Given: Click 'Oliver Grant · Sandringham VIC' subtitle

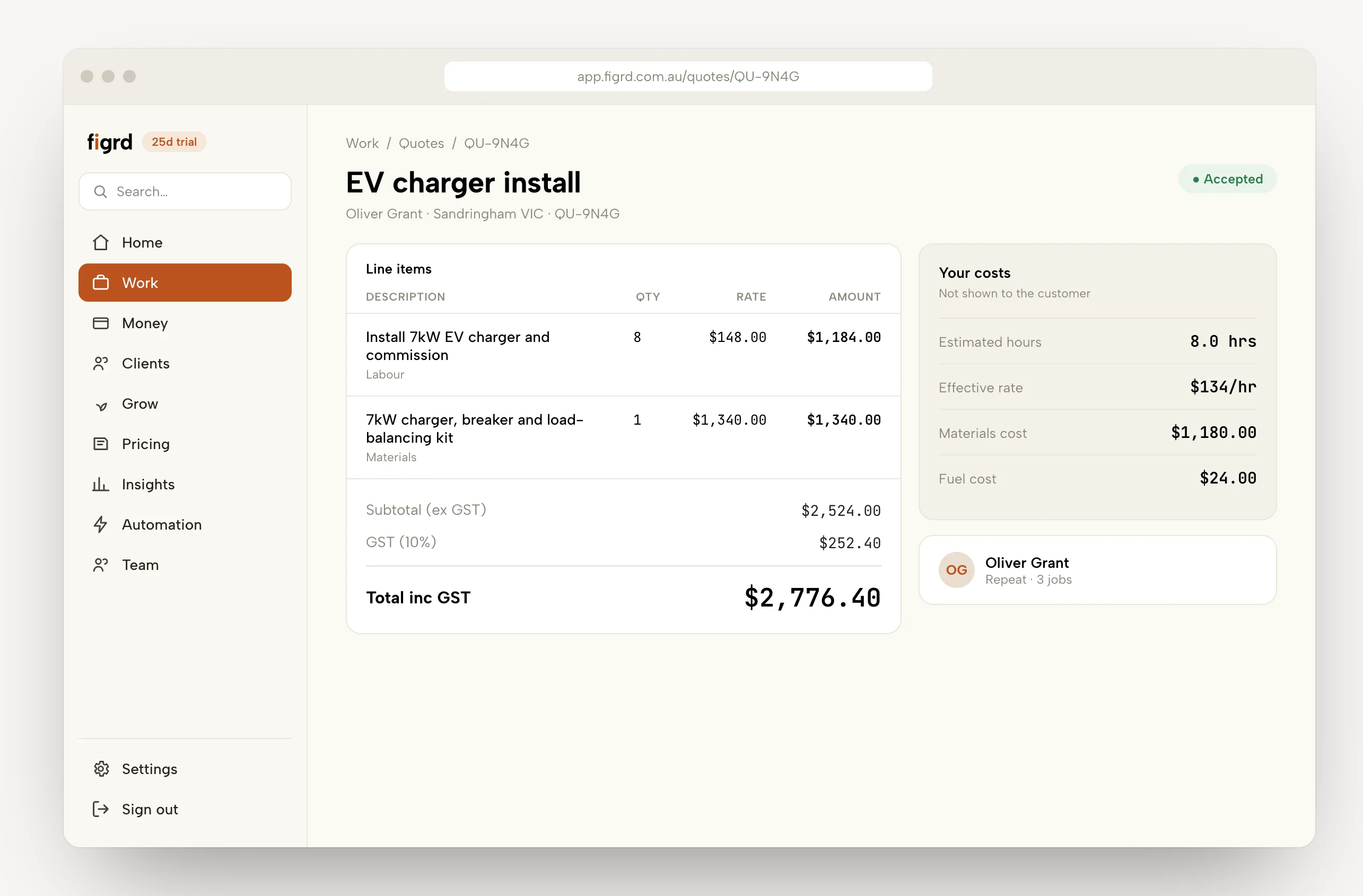Looking at the screenshot, I should click(444, 214).
